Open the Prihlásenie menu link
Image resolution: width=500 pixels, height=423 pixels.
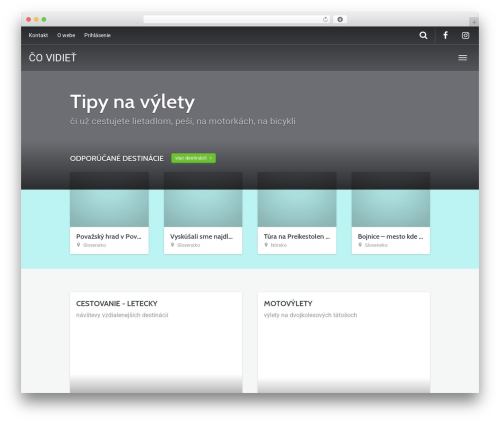(97, 35)
